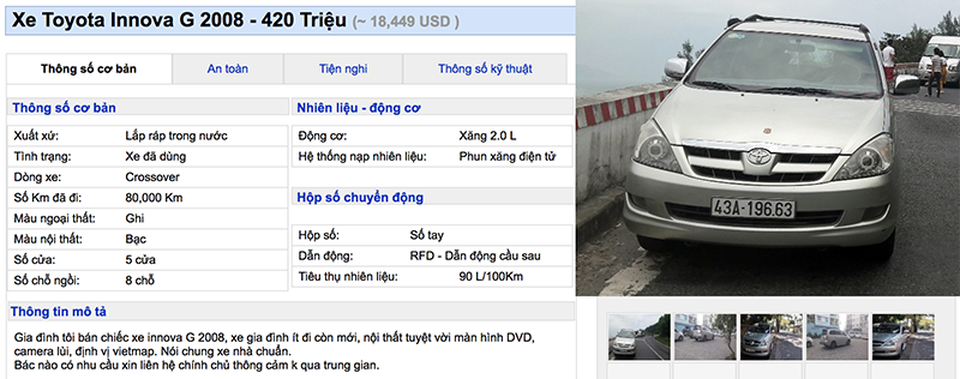Click the Số Km đã đi label
The height and width of the screenshot is (379, 960).
(x=47, y=198)
